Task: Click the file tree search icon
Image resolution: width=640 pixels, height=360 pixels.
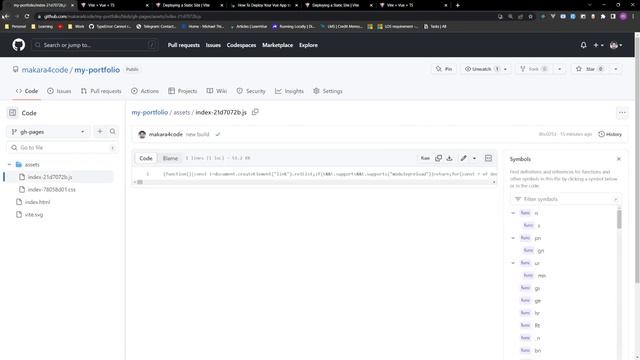Action: (113, 131)
